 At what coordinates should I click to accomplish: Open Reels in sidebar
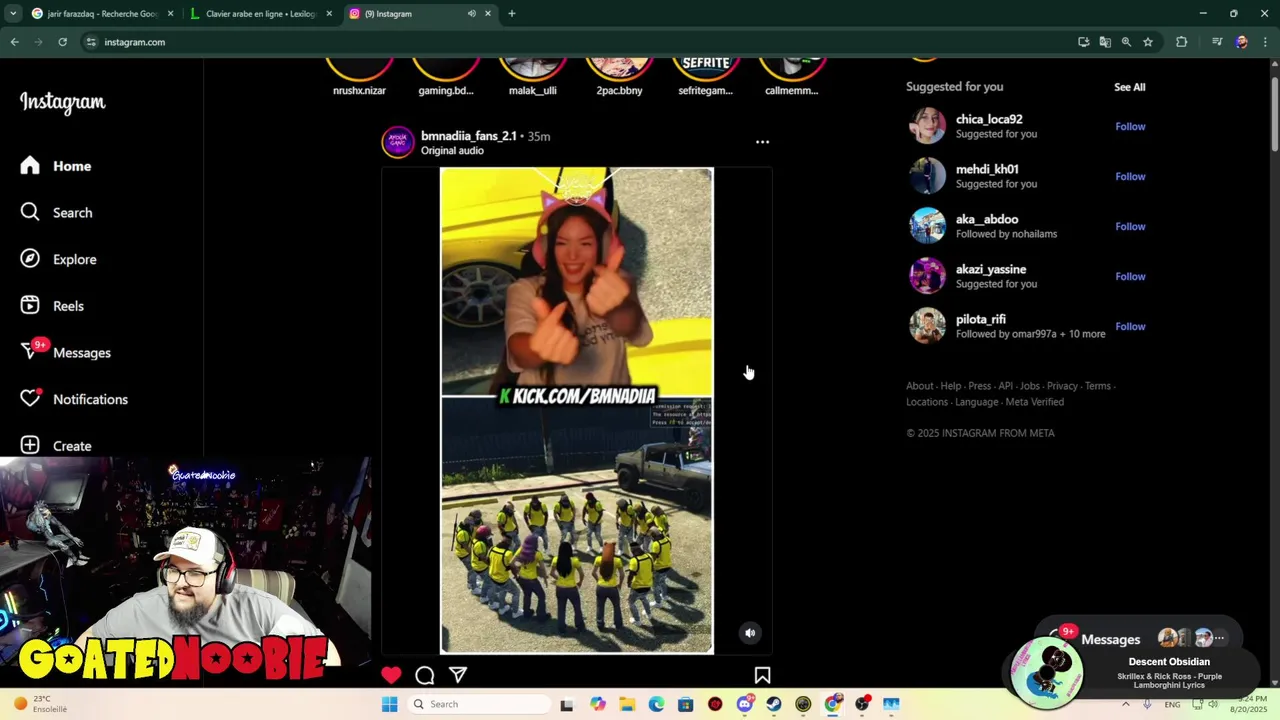52,306
